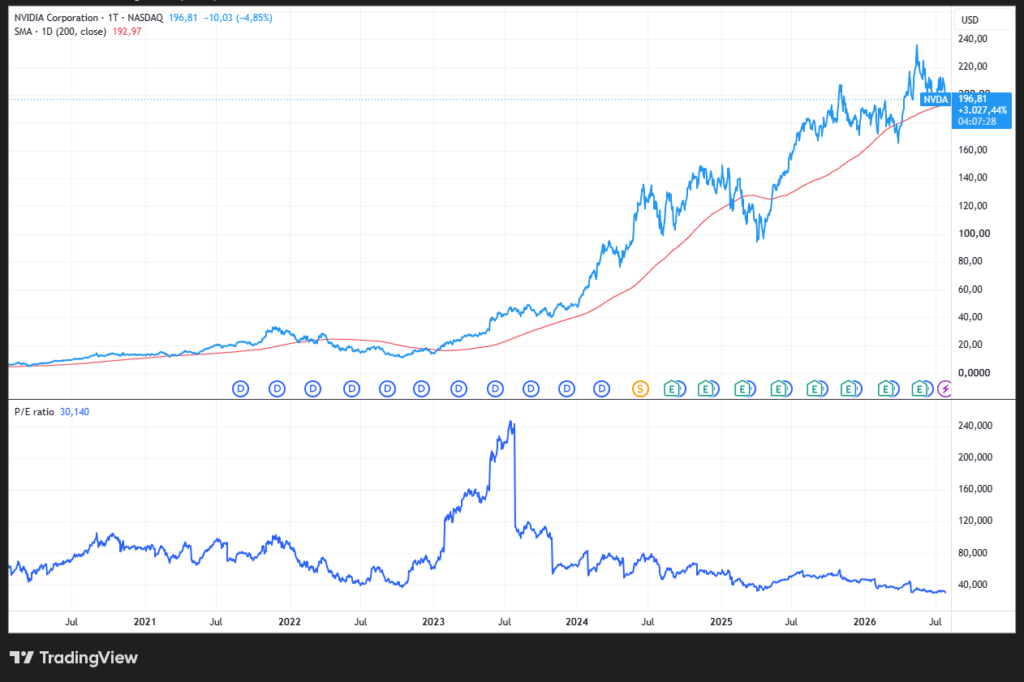Click the blue NVDA symbol price tag
The image size is (1024, 682).
935,99
